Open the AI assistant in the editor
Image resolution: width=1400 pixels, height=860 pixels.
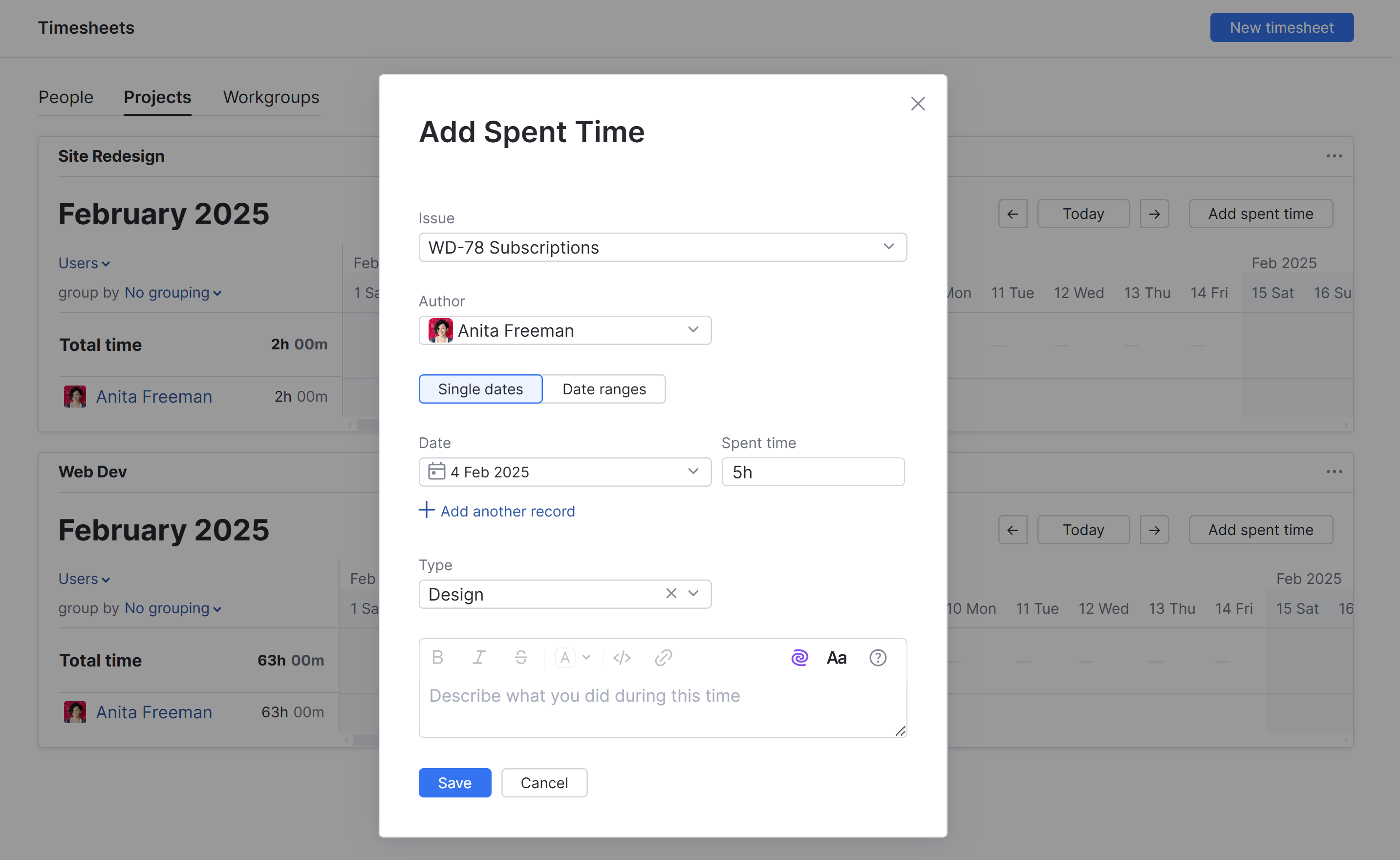click(x=799, y=657)
